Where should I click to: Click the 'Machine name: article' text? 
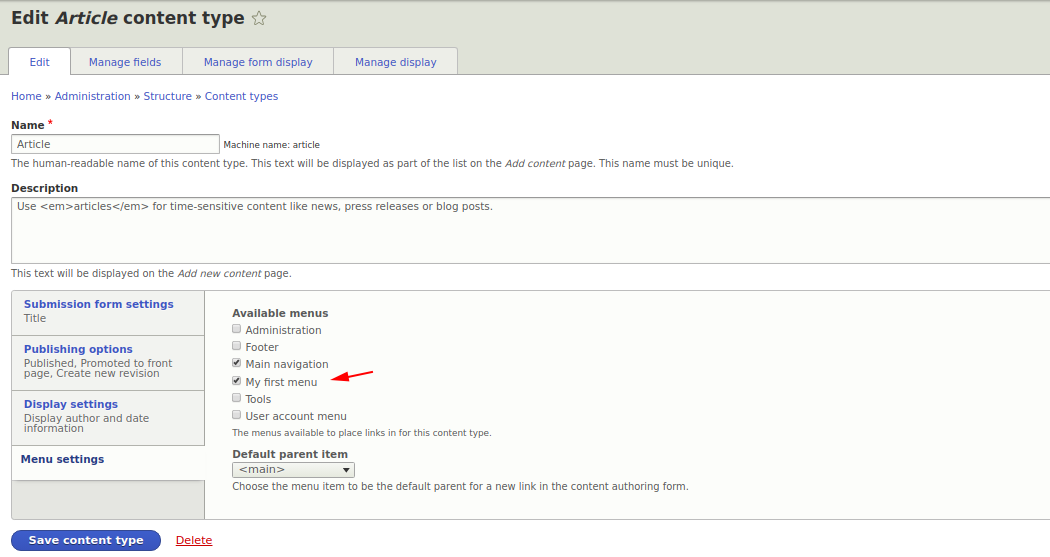271,145
